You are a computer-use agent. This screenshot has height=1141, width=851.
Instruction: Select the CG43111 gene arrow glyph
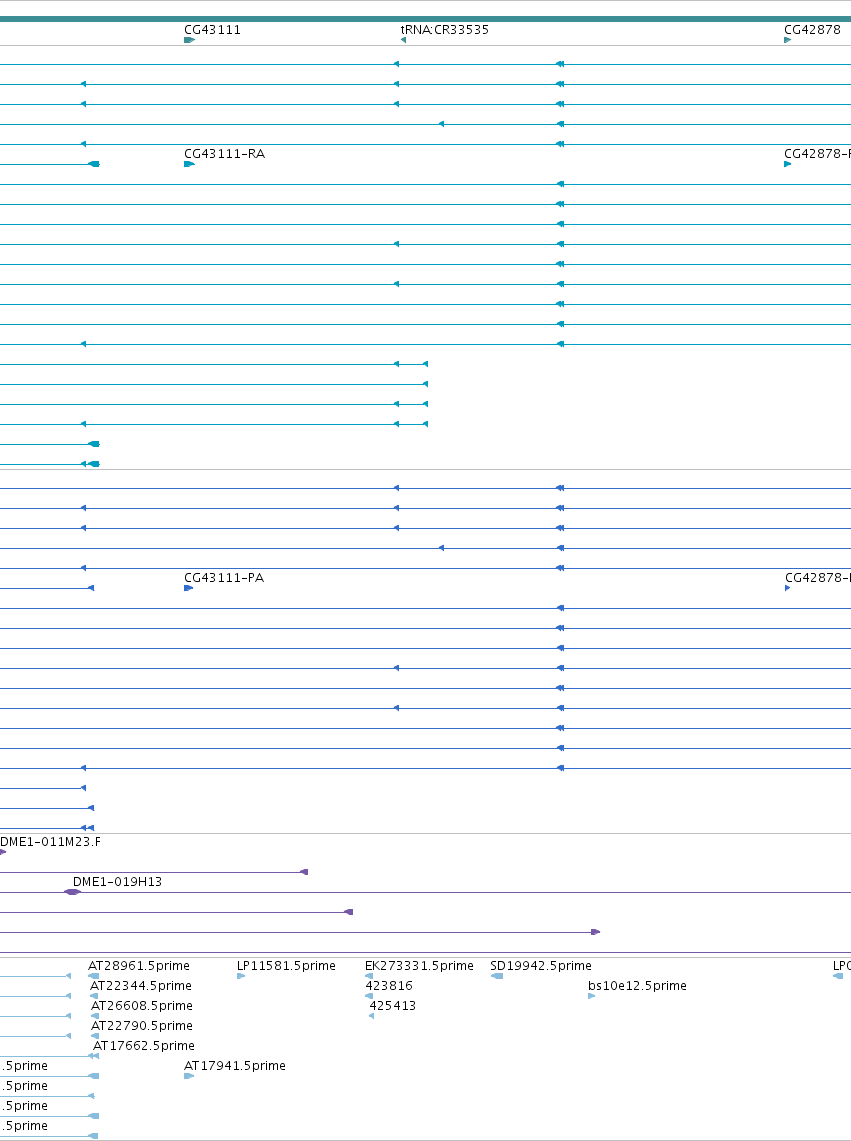click(189, 40)
